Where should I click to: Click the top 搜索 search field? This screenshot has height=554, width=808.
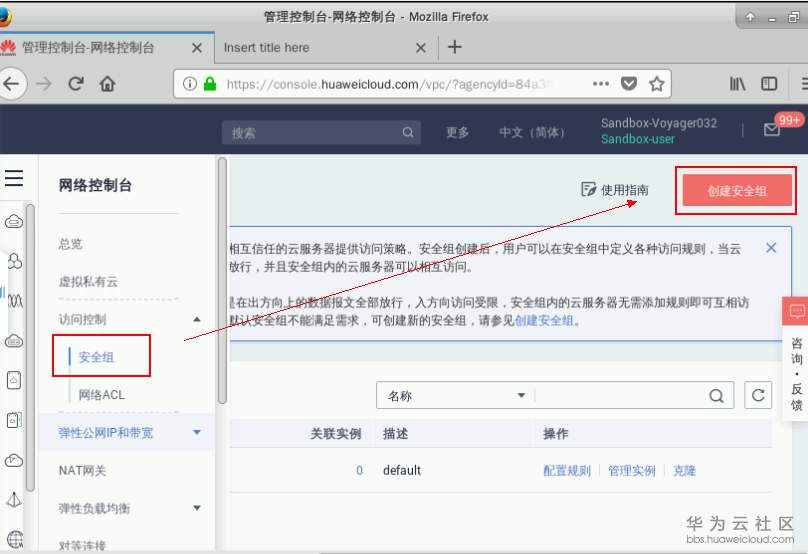pyautogui.click(x=321, y=132)
